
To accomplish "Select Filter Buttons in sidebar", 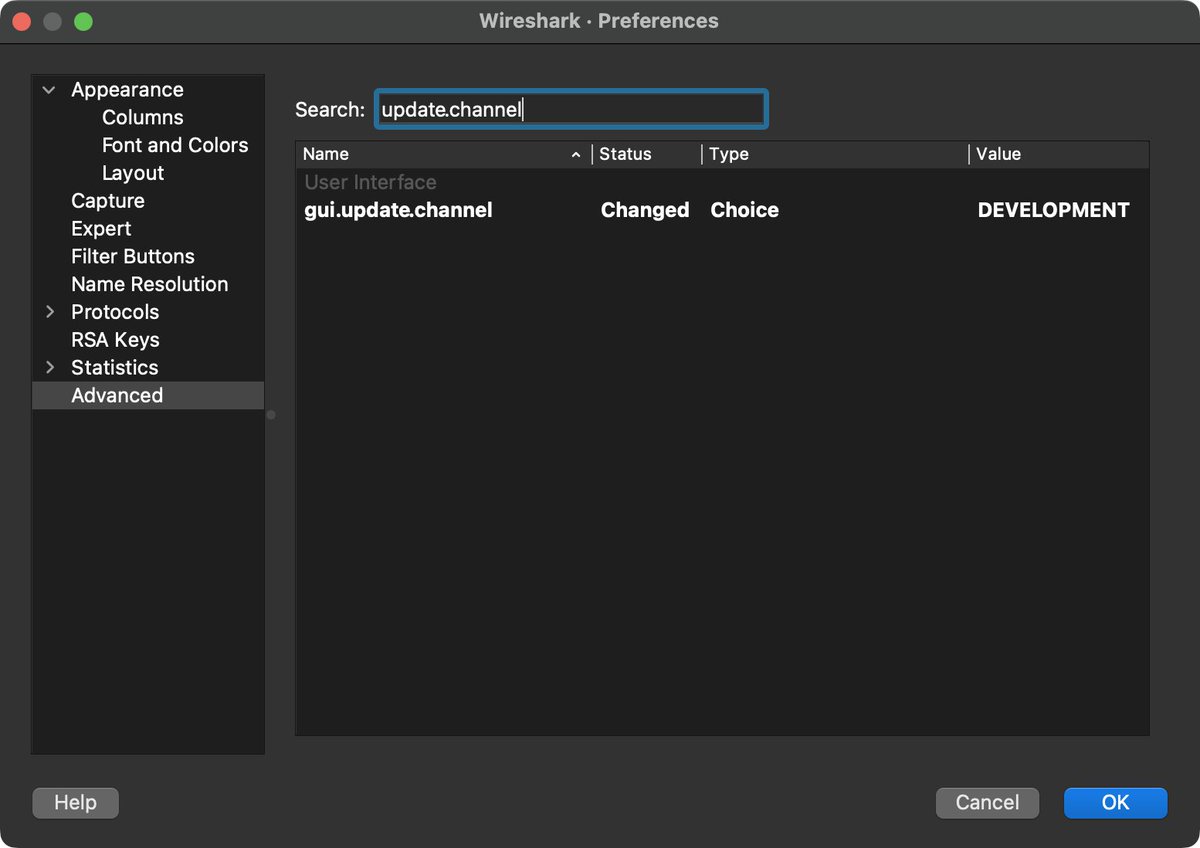I will [133, 256].
